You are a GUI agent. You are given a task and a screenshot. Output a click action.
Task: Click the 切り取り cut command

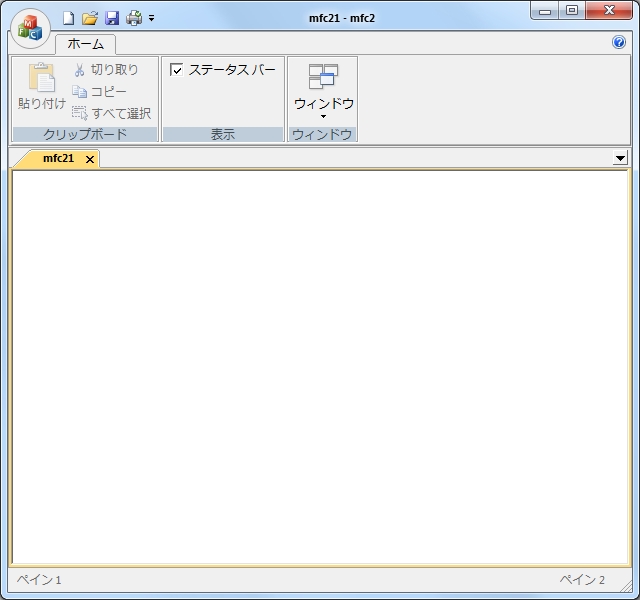coord(106,70)
